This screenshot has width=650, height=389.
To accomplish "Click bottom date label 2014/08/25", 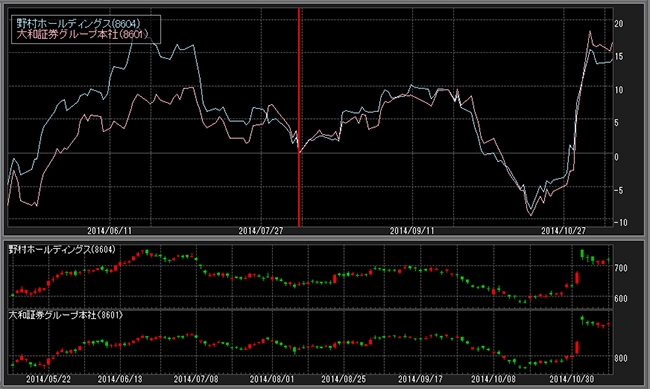I will [344, 379].
